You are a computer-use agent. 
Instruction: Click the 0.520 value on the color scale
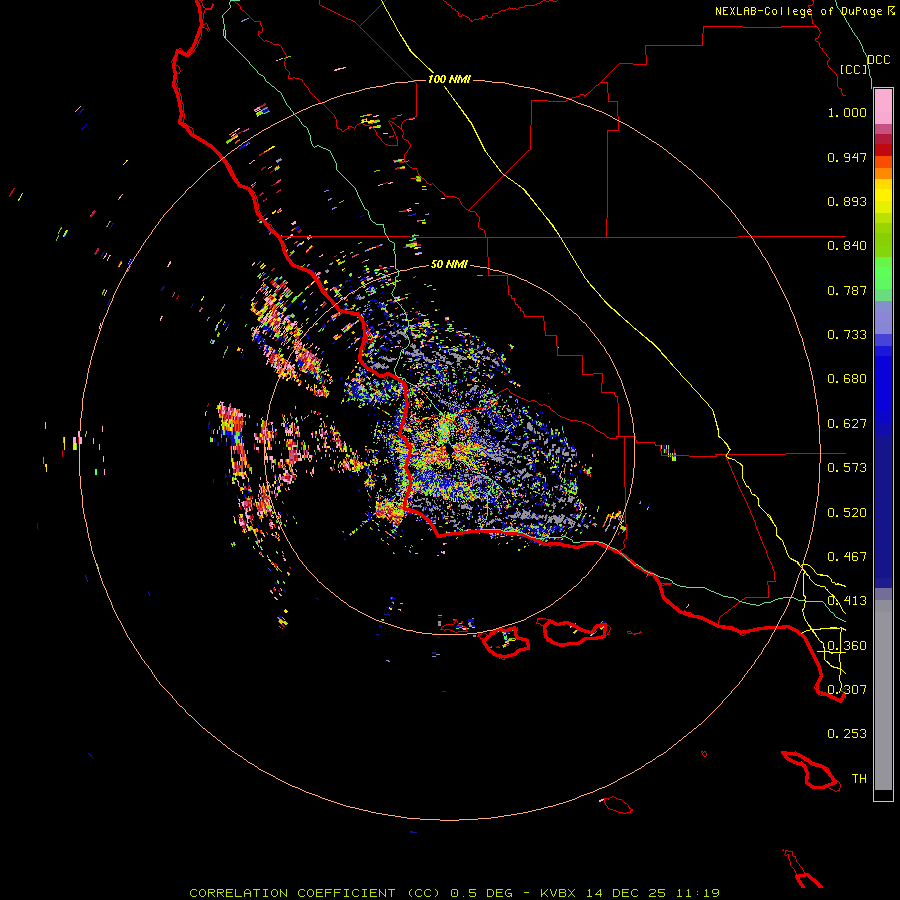coord(847,513)
